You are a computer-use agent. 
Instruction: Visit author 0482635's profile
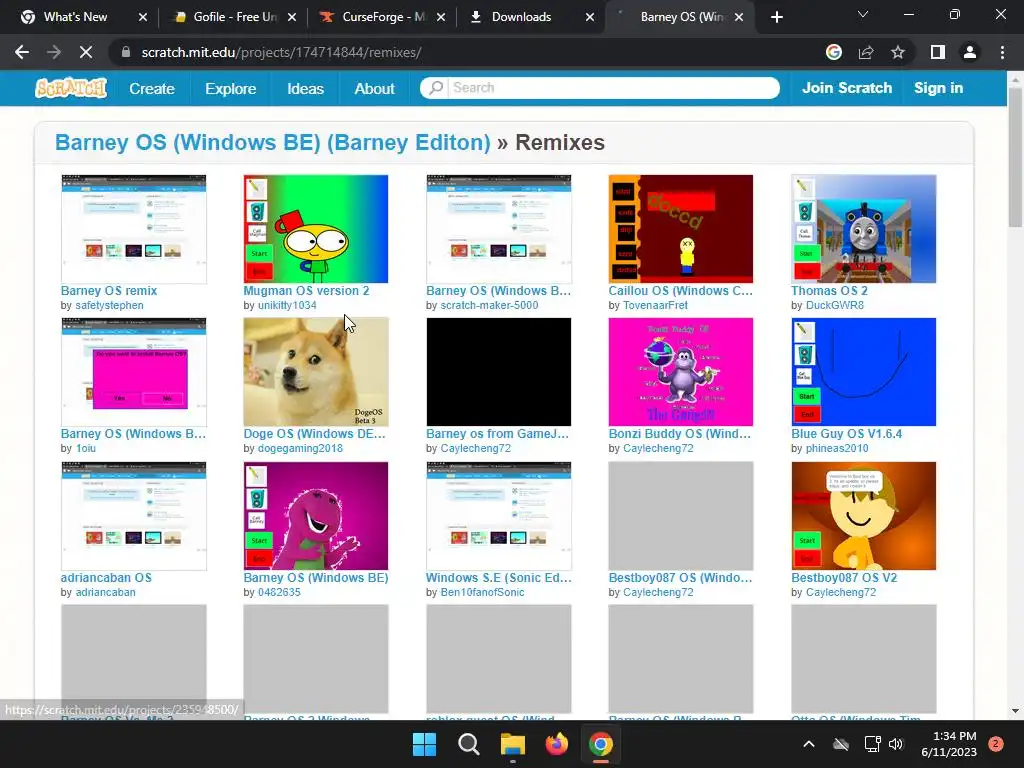click(280, 592)
